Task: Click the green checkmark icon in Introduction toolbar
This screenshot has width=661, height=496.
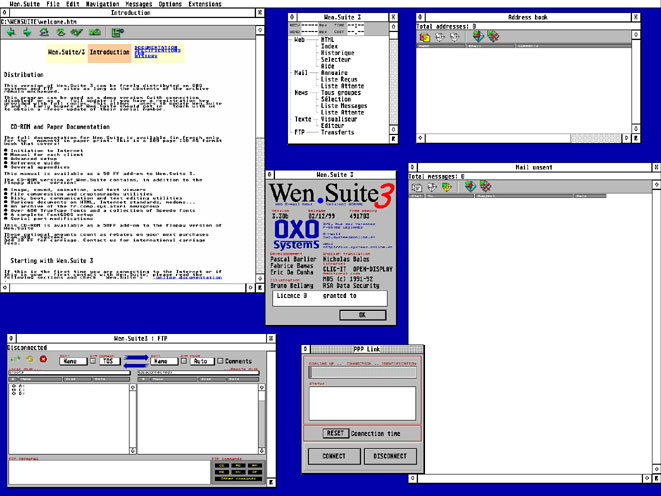Action: (x=77, y=32)
